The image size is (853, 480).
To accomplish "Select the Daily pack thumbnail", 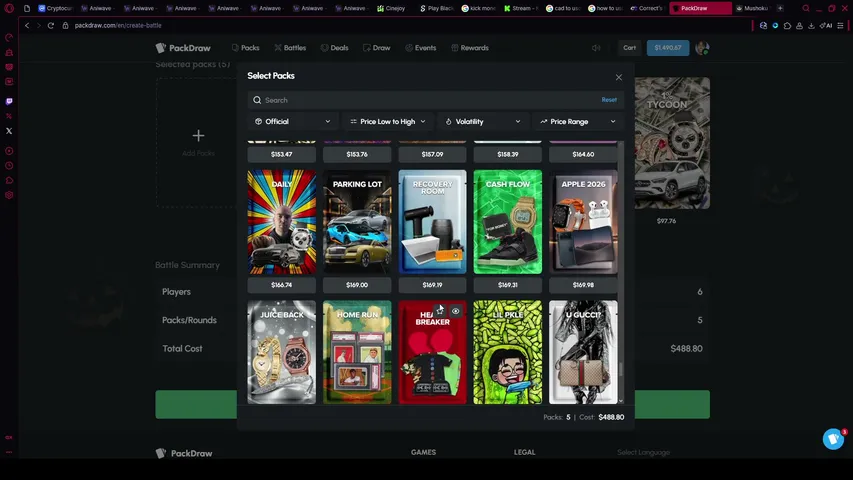I will 282,221.
